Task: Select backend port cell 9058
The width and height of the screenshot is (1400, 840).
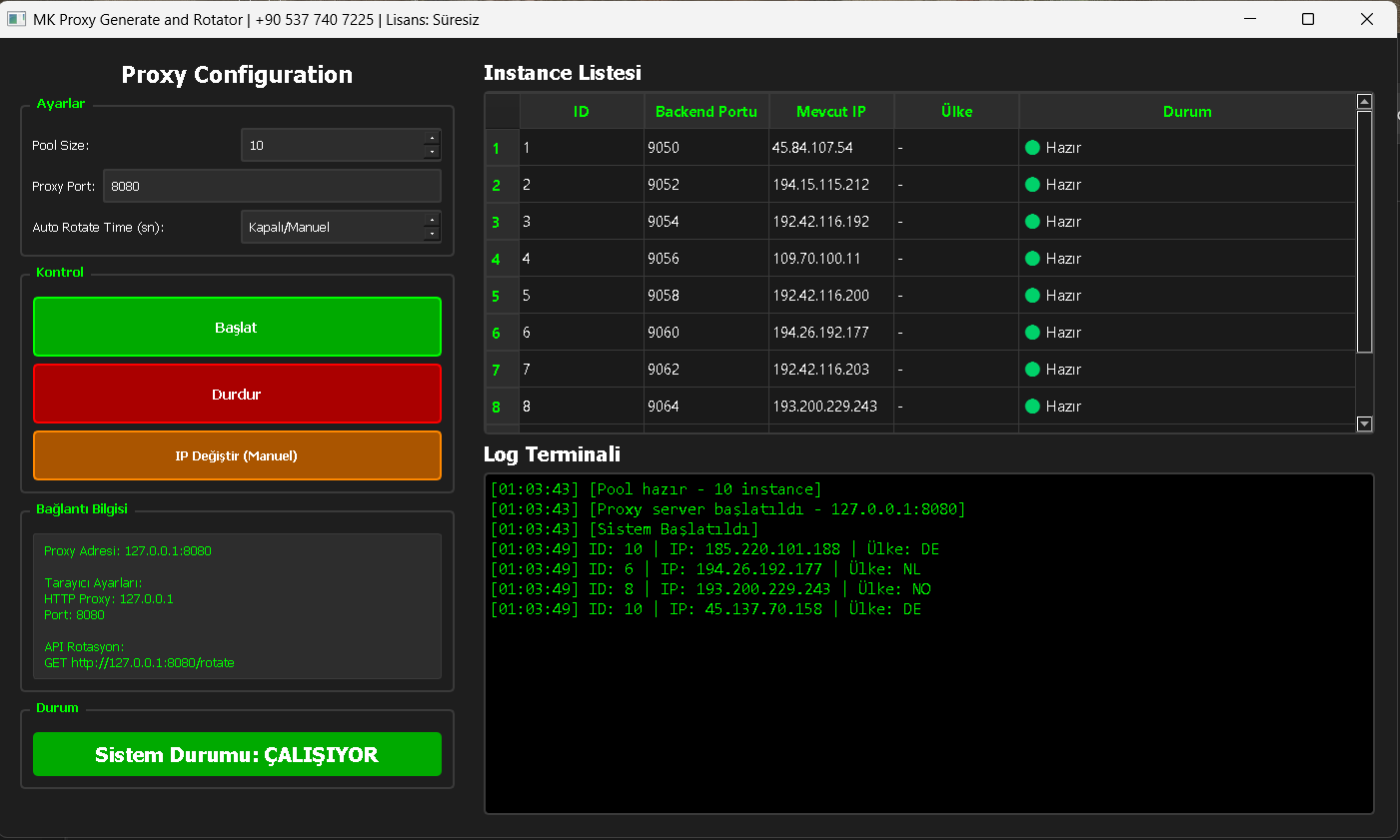Action: 706,296
